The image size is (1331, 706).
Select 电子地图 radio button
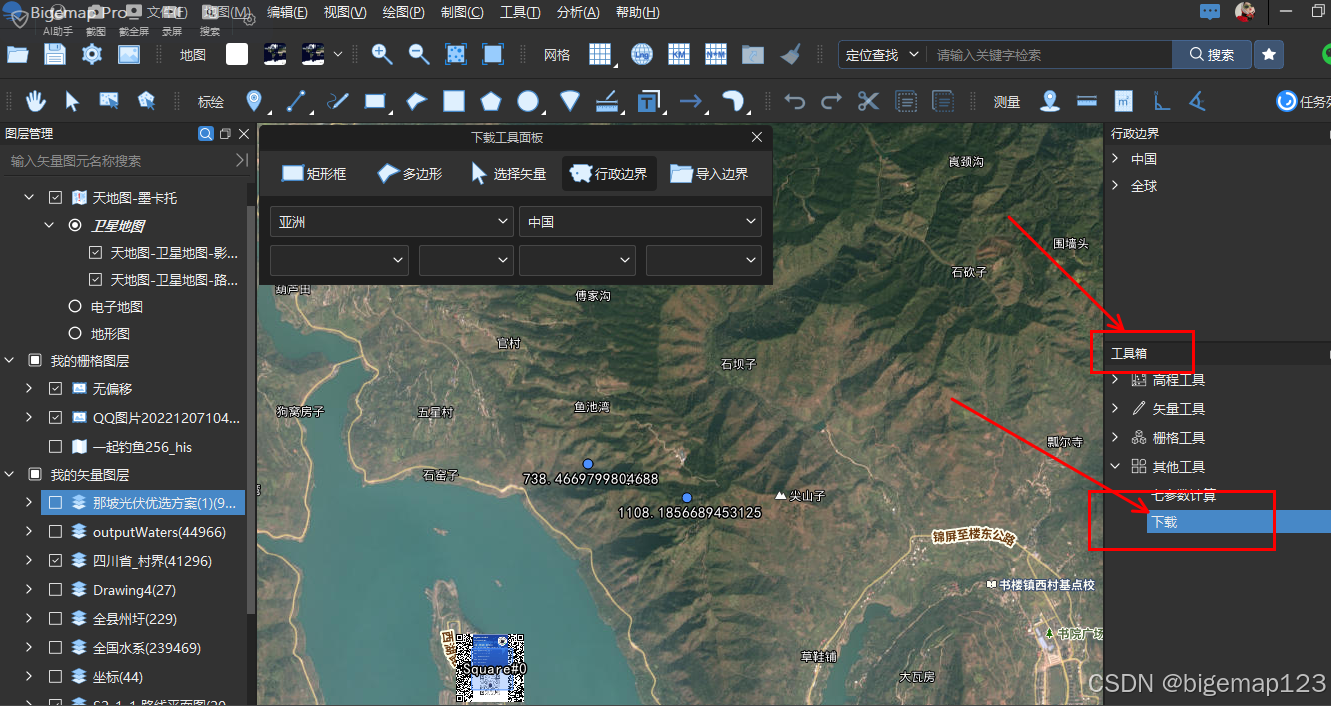75,307
